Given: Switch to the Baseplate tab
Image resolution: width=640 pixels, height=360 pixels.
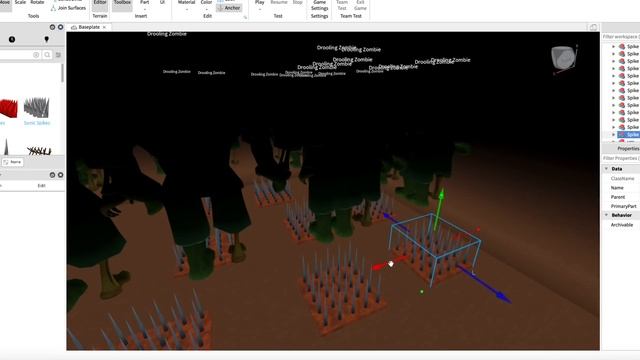Looking at the screenshot, I should 89,27.
